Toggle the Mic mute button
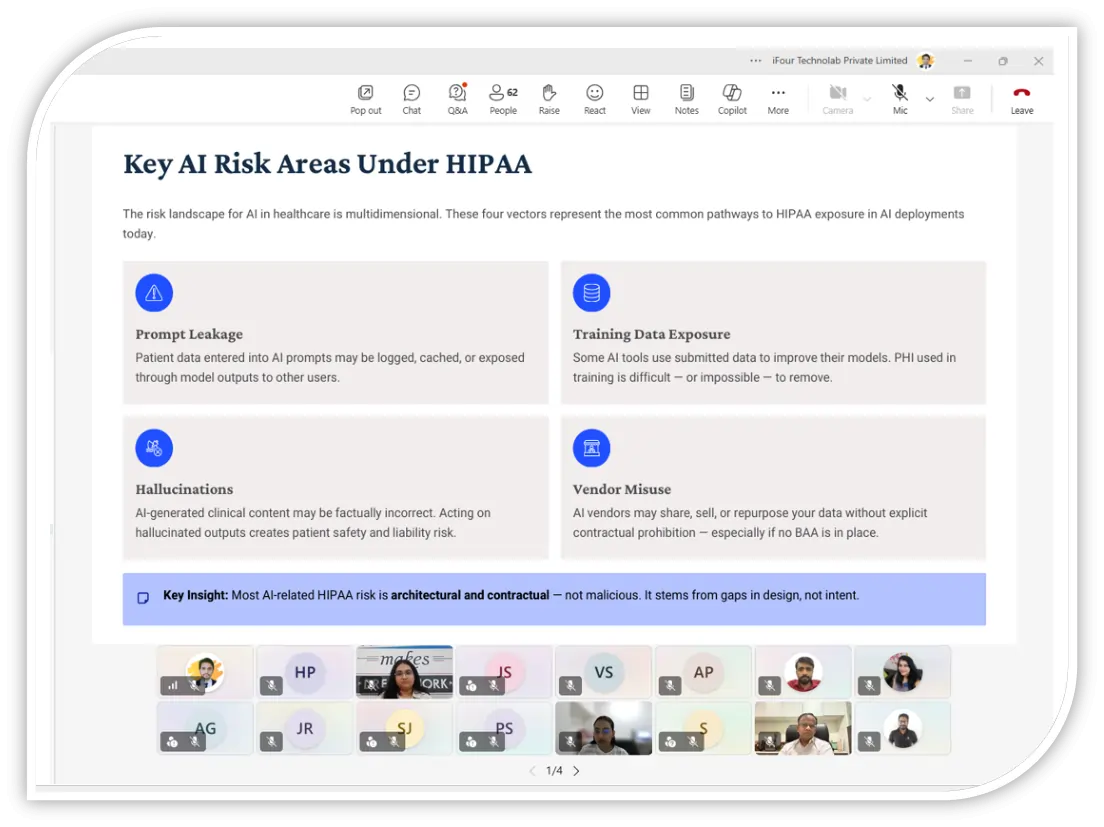Screen dimensions: 1104x827 click(x=900, y=98)
